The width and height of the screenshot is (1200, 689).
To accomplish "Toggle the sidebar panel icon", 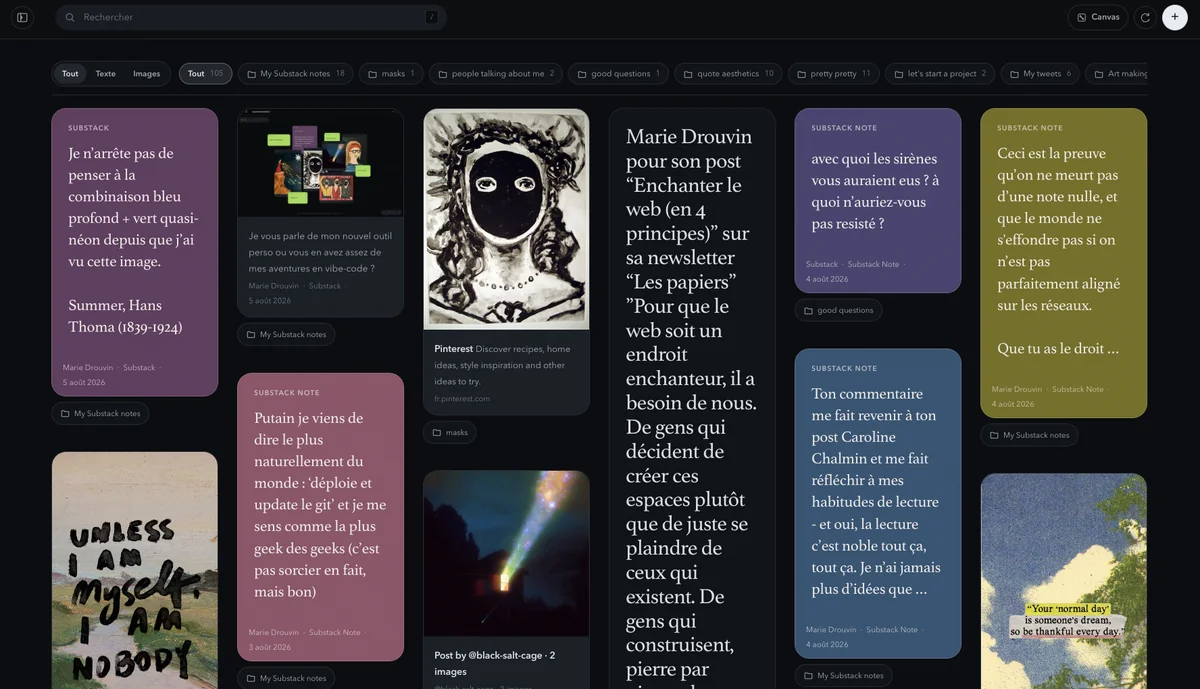I will (x=22, y=17).
